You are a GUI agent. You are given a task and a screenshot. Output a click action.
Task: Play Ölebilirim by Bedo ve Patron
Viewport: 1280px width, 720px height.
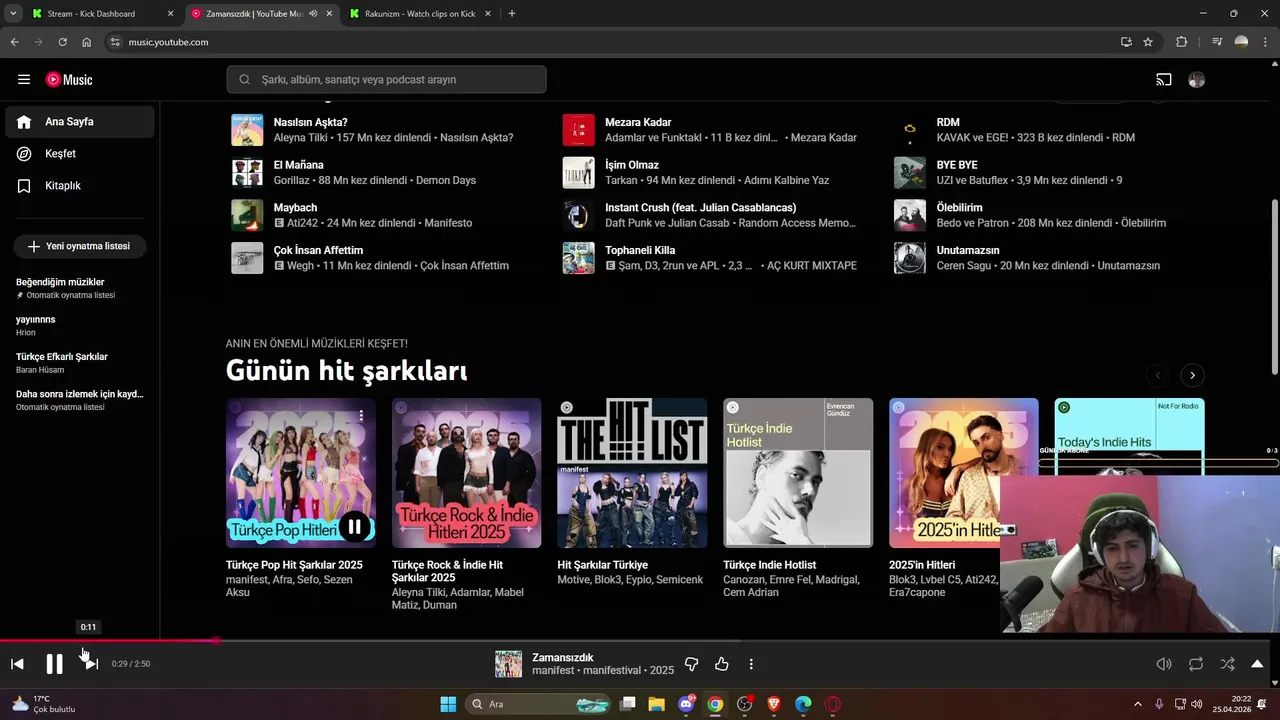910,215
